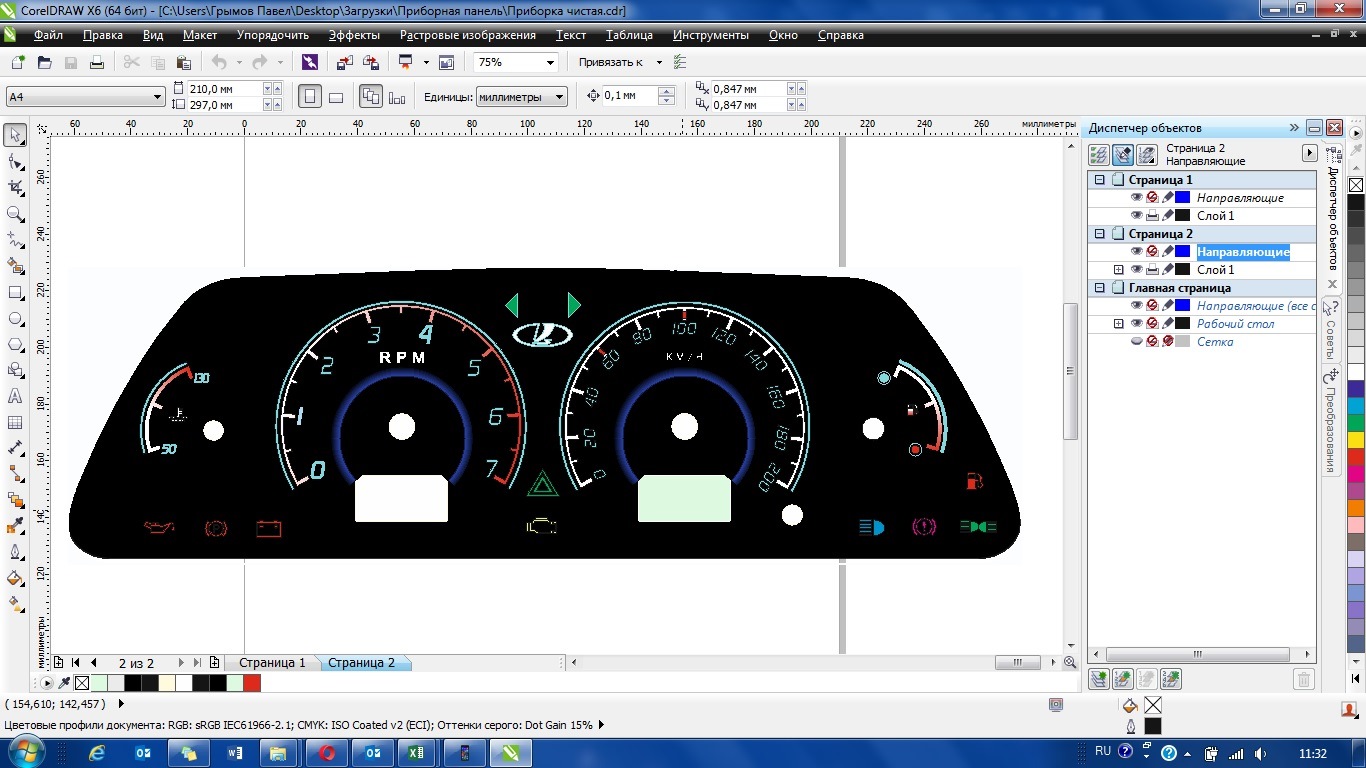Collapse the Главная страница node
The width and height of the screenshot is (1366, 768).
(1100, 288)
